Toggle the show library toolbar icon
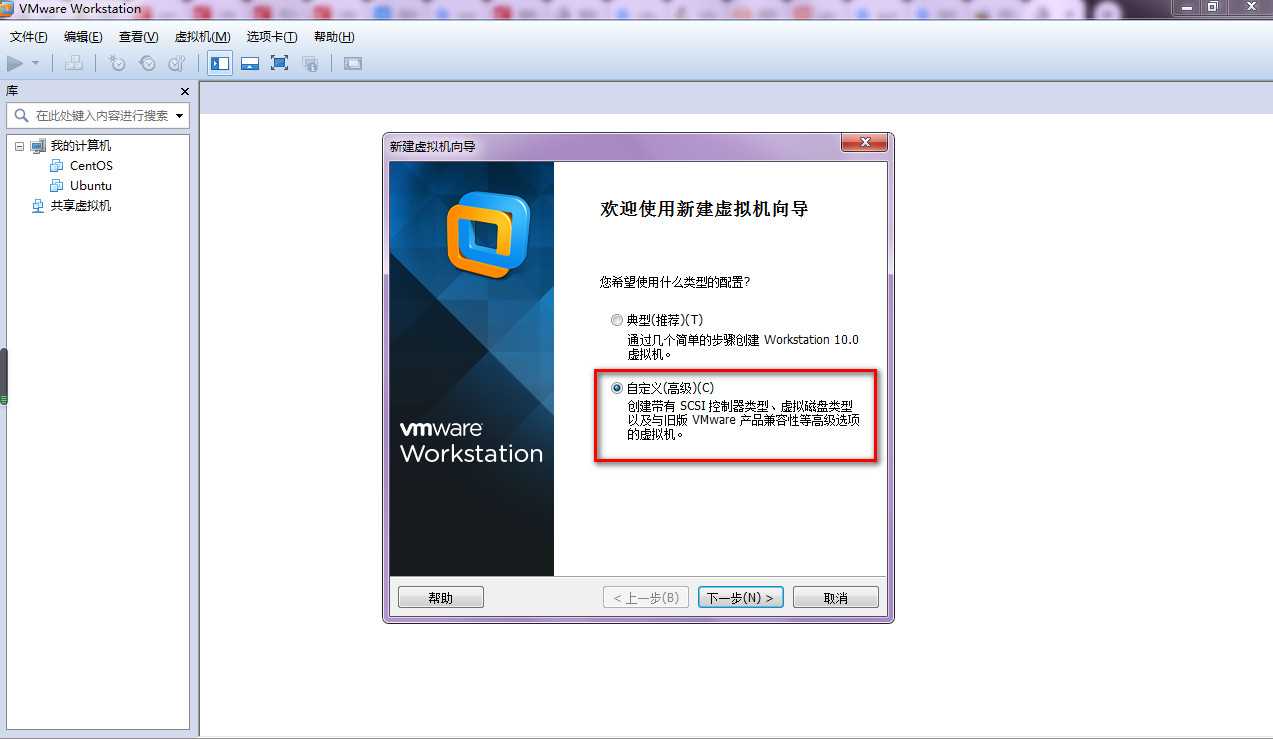Screen dimensions: 1273x740 tap(220, 63)
